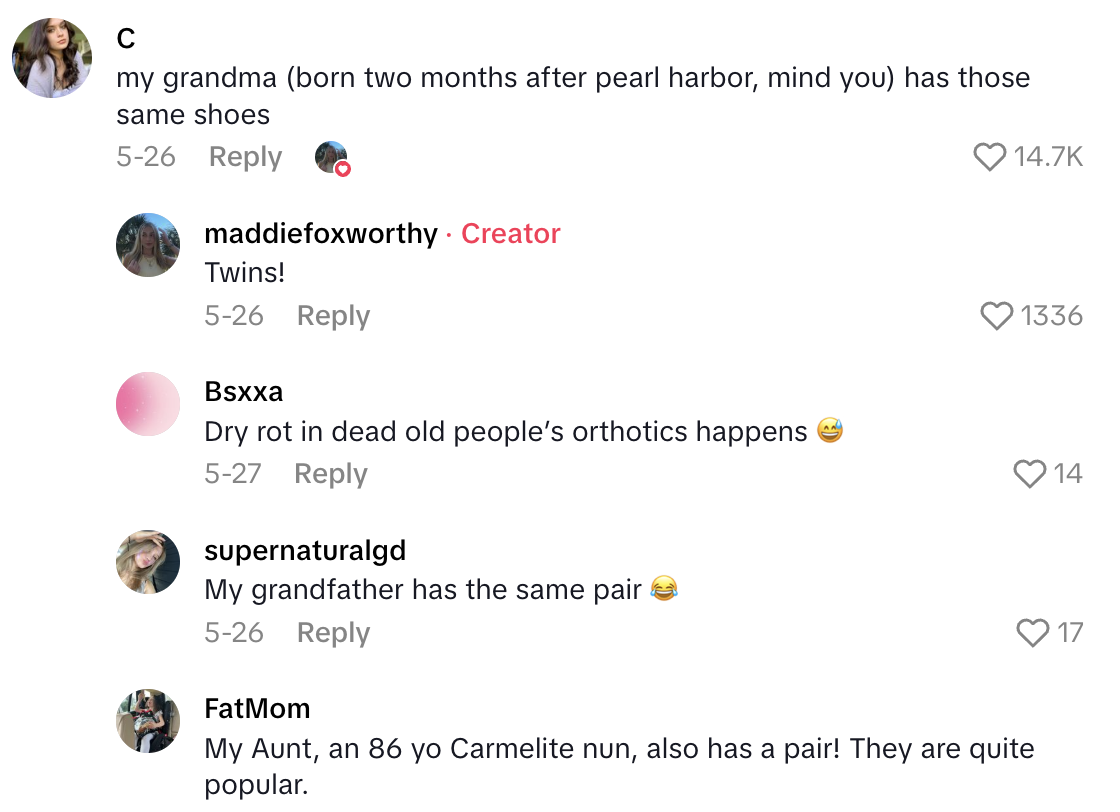Open supernaturalgd's profile avatar
Image resolution: width=1120 pixels, height=812 pixels.
click(148, 562)
